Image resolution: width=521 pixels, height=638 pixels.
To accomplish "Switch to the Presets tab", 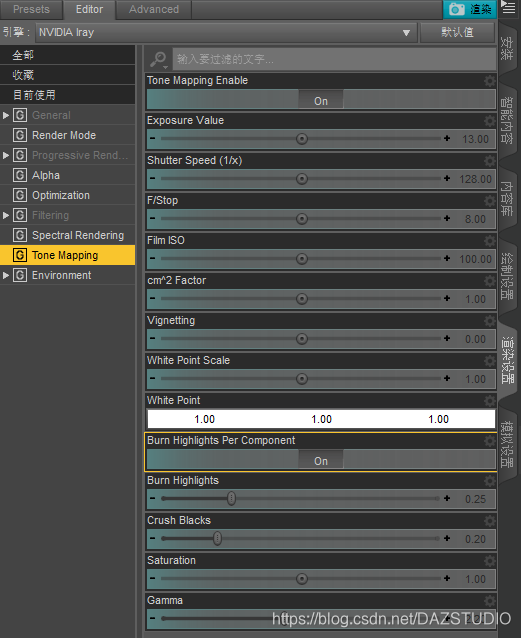I will coord(31,9).
